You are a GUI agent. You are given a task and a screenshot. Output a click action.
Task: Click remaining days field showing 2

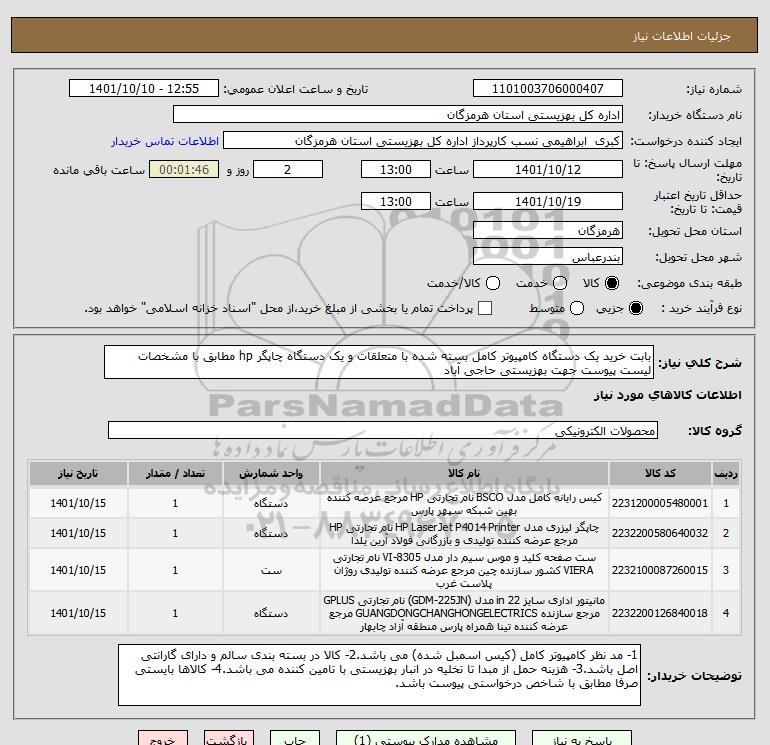[x=288, y=170]
